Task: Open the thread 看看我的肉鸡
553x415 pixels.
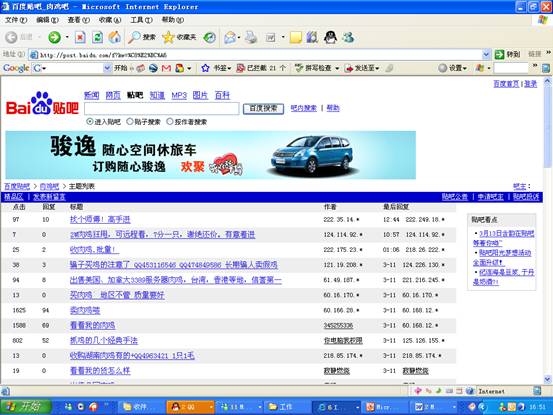Action: click(93, 325)
